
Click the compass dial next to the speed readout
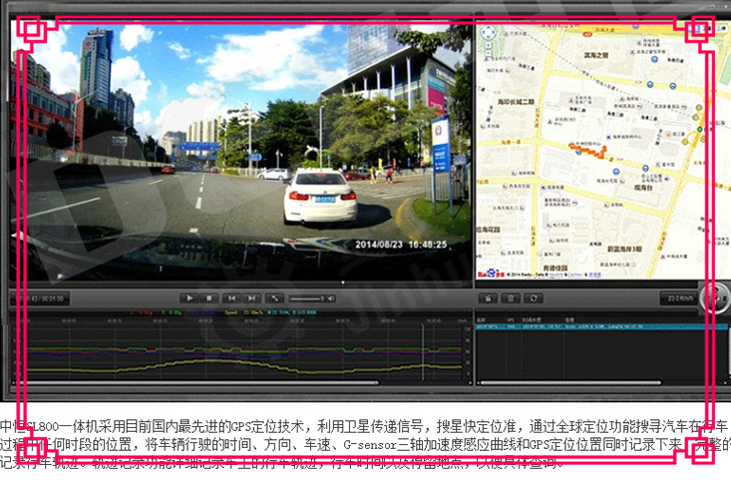(x=716, y=297)
